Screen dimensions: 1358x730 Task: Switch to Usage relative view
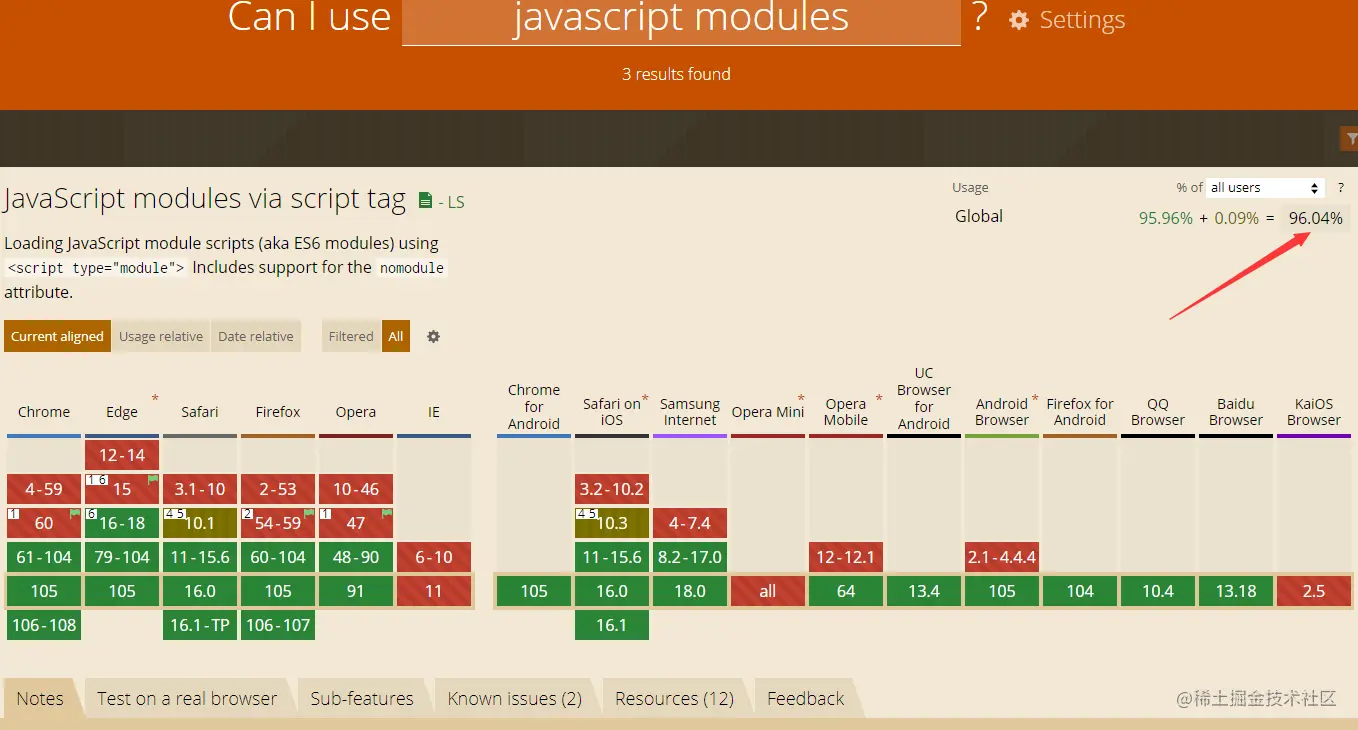pos(161,336)
